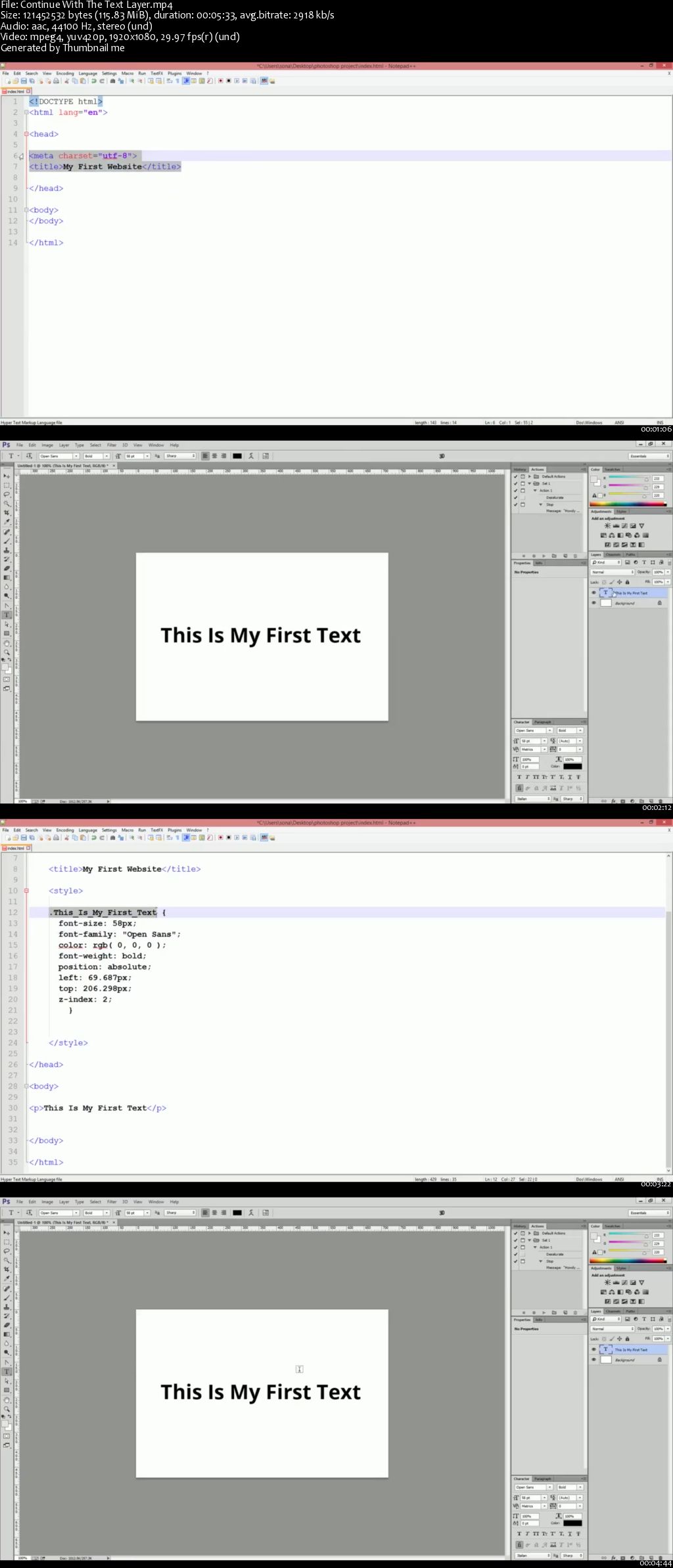Pick the Eyedropper tool in the 00:02:12 Photoshop frame
The height and width of the screenshot is (1568, 673).
(7, 522)
